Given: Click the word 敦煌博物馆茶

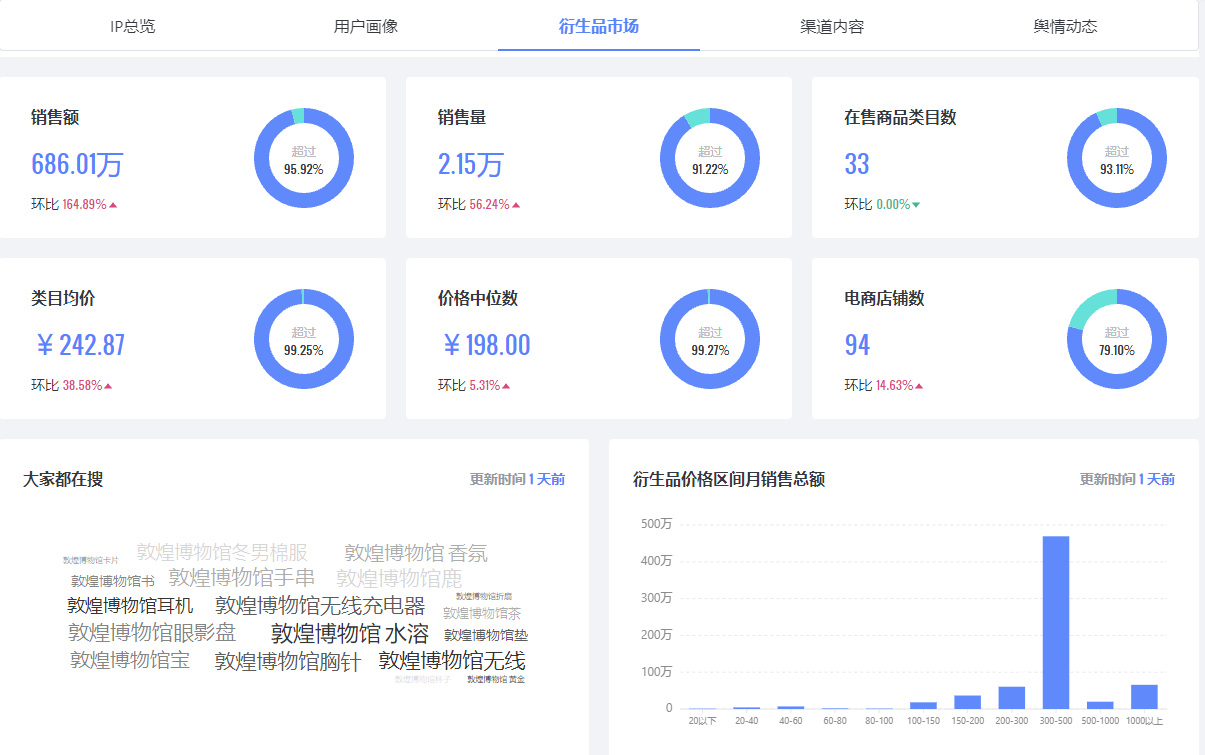Looking at the screenshot, I should (x=482, y=613).
